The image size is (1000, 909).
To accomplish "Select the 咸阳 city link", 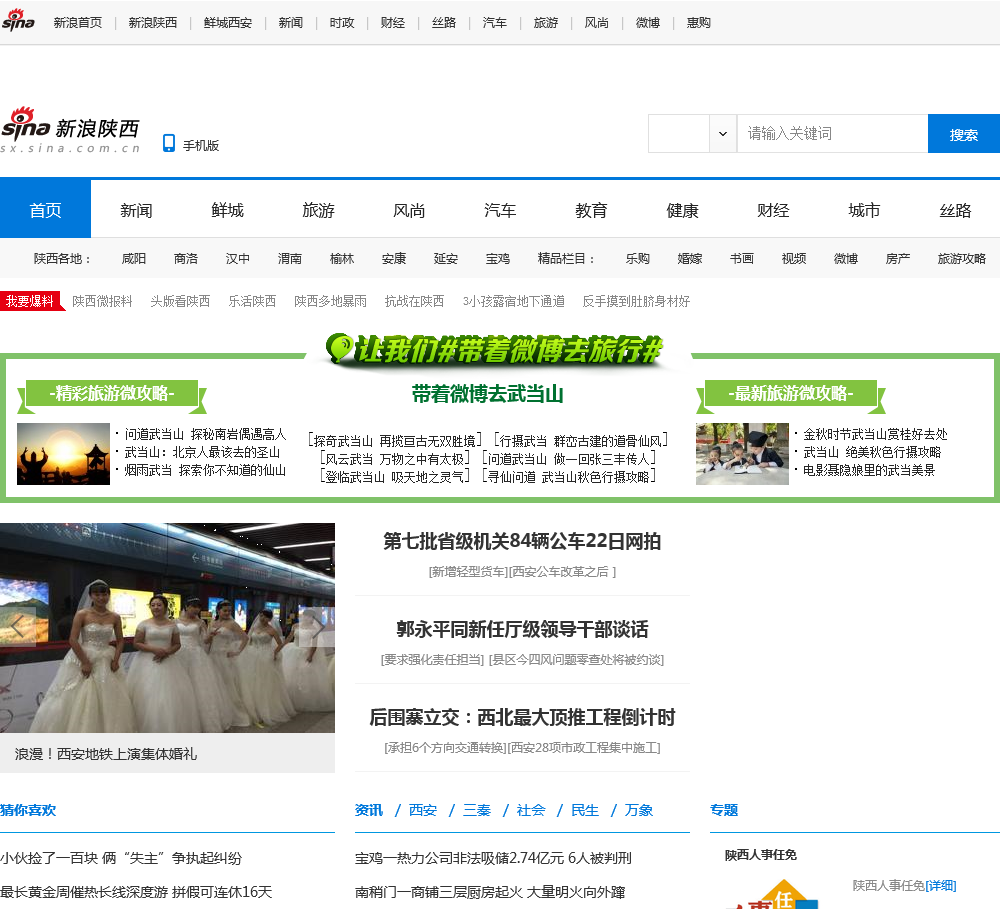I will pos(134,258).
